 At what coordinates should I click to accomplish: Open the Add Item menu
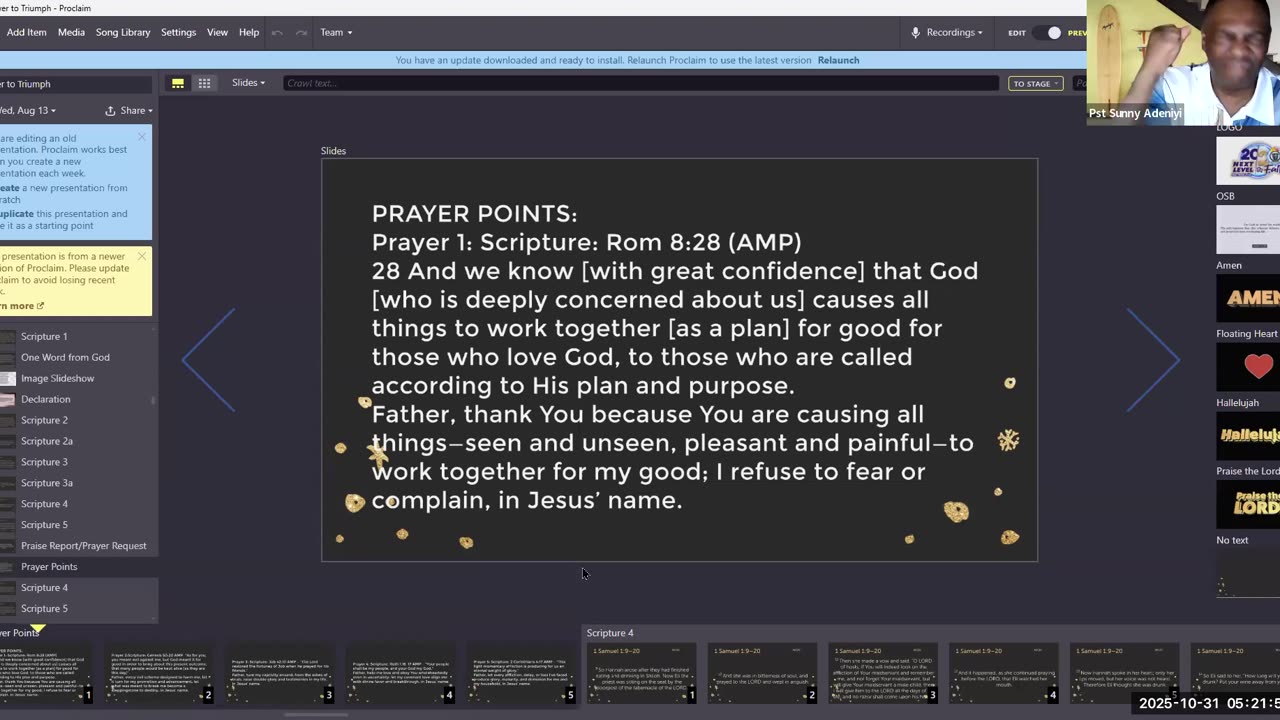tap(26, 32)
